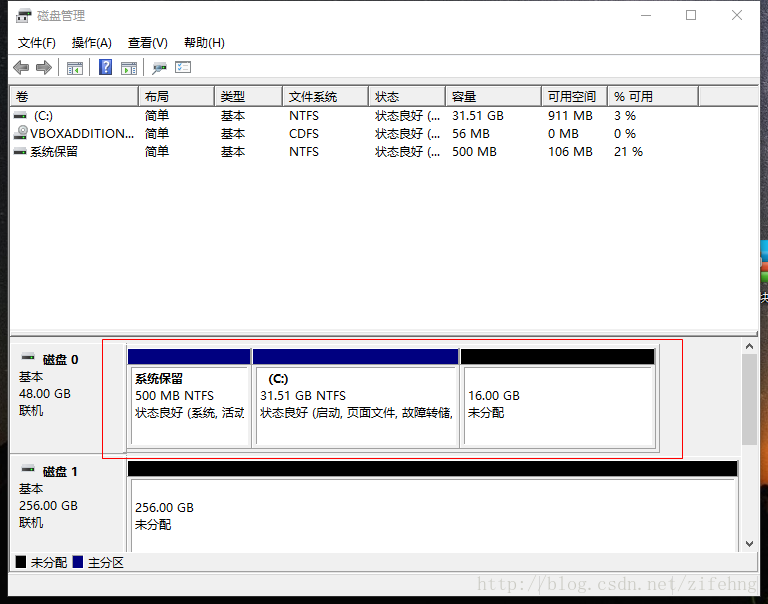The width and height of the screenshot is (768, 604).
Task: Click the 256.00 GB text under Disk 1
Action: [x=48, y=506]
